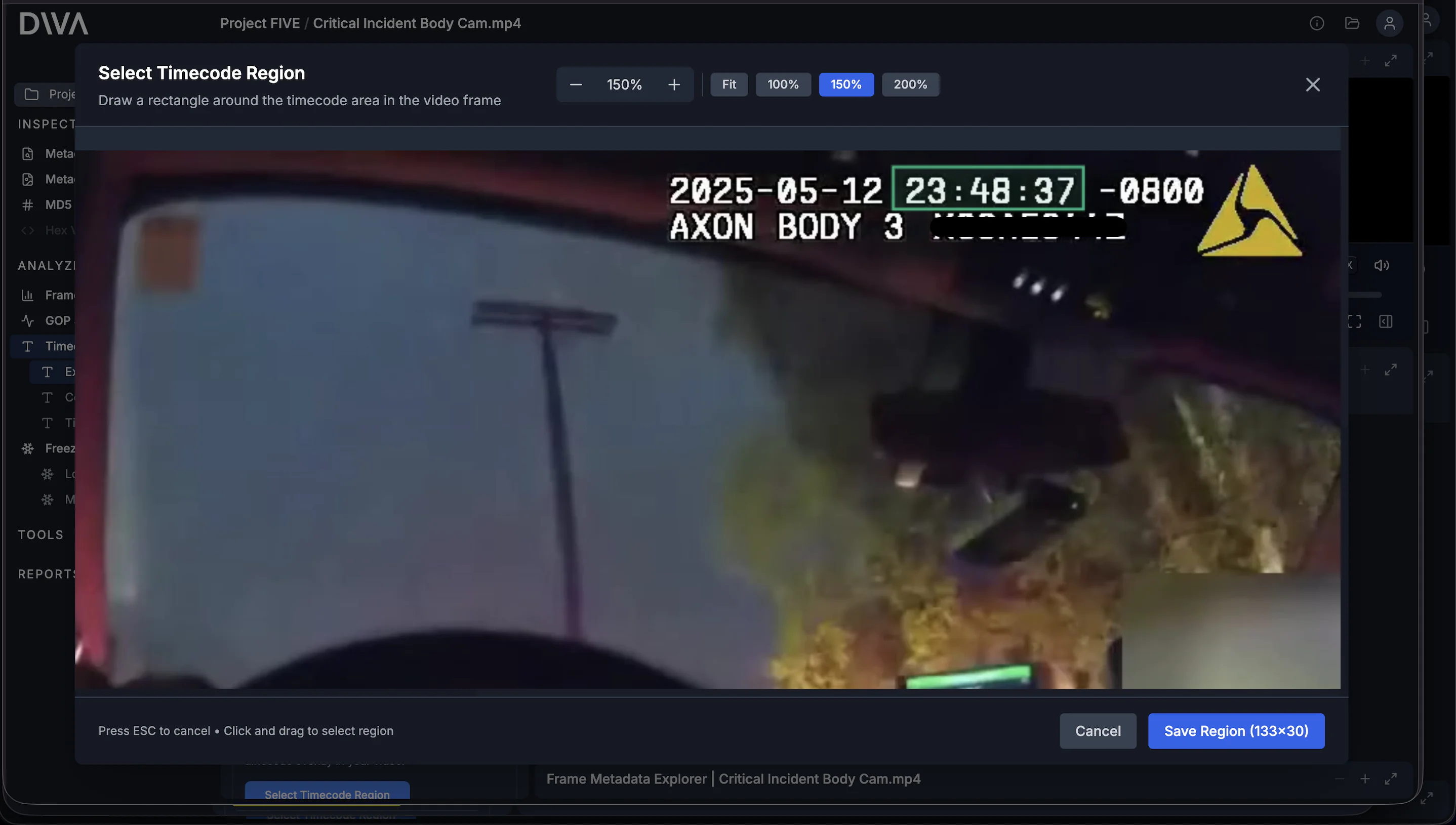Click the speaker volume icon

click(1381, 265)
